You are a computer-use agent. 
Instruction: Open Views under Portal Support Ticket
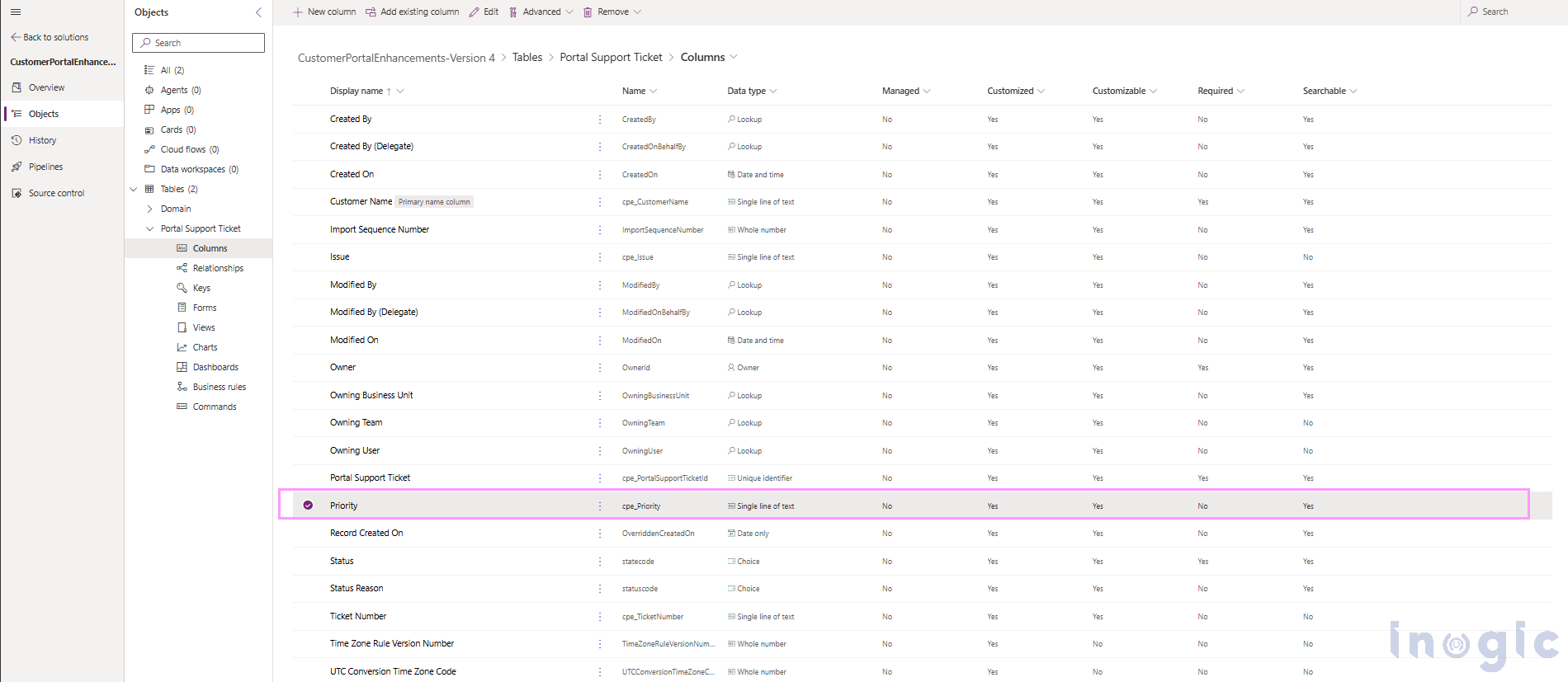pos(204,327)
